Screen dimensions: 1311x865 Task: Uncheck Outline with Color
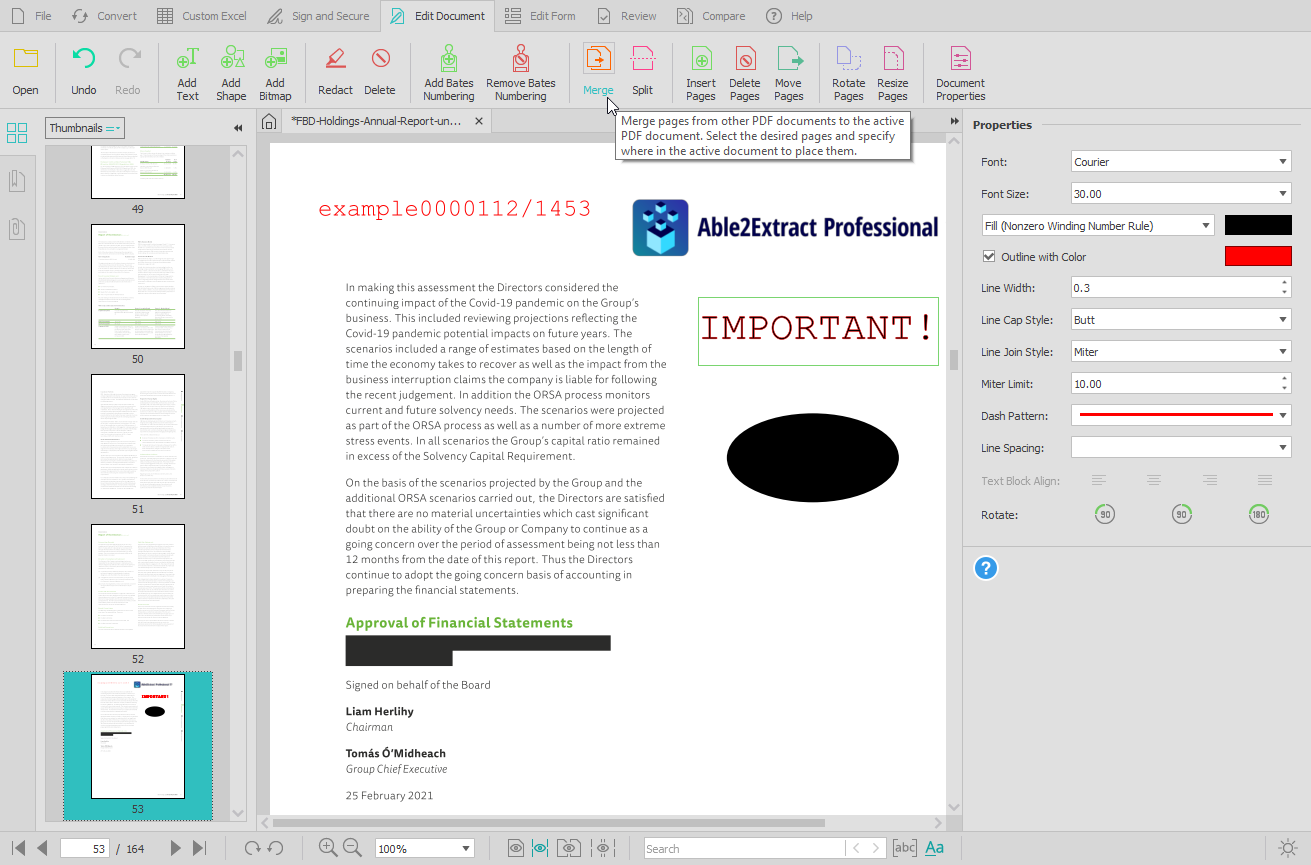pyautogui.click(x=989, y=256)
